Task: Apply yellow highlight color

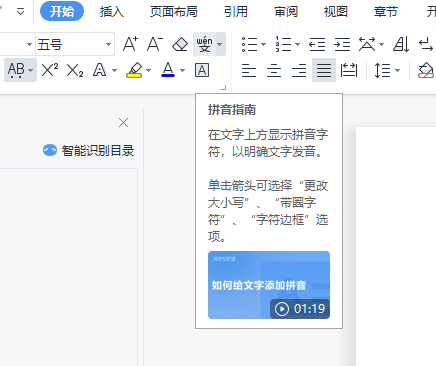Action: tap(134, 70)
